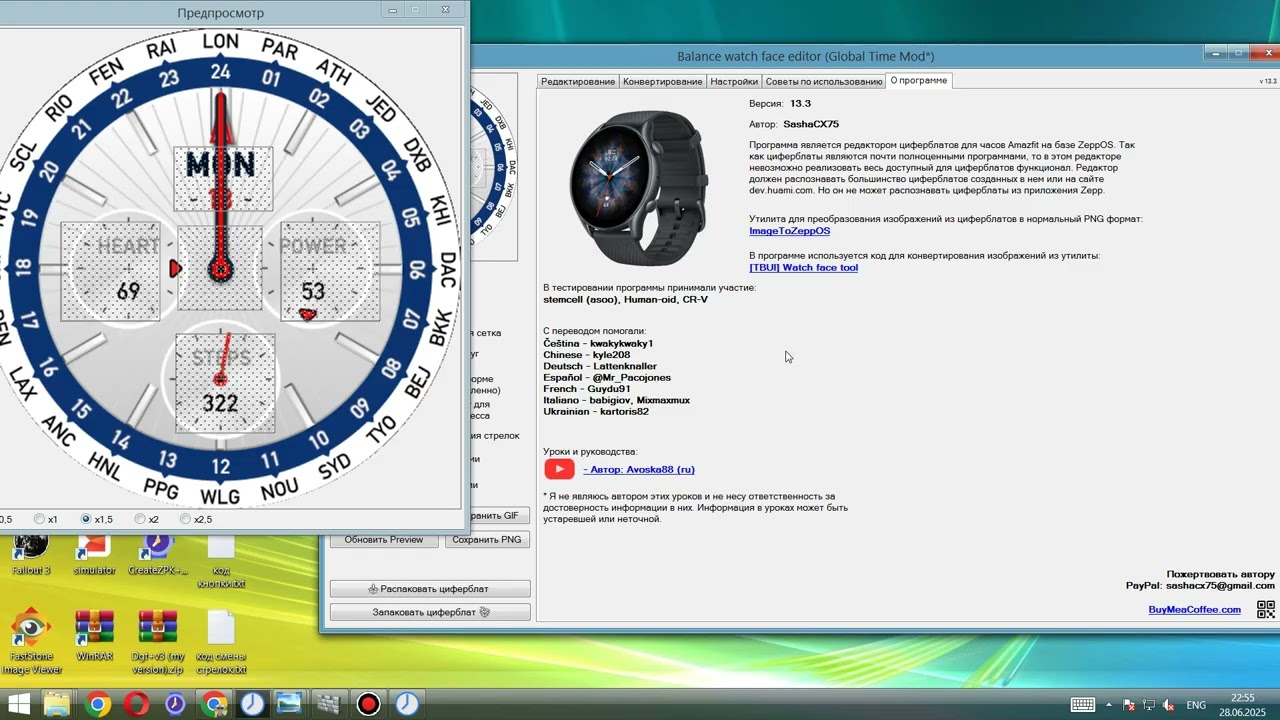The height and width of the screenshot is (720, 1280).
Task: Select the x1,5 preview scale radio button
Action: 86,519
